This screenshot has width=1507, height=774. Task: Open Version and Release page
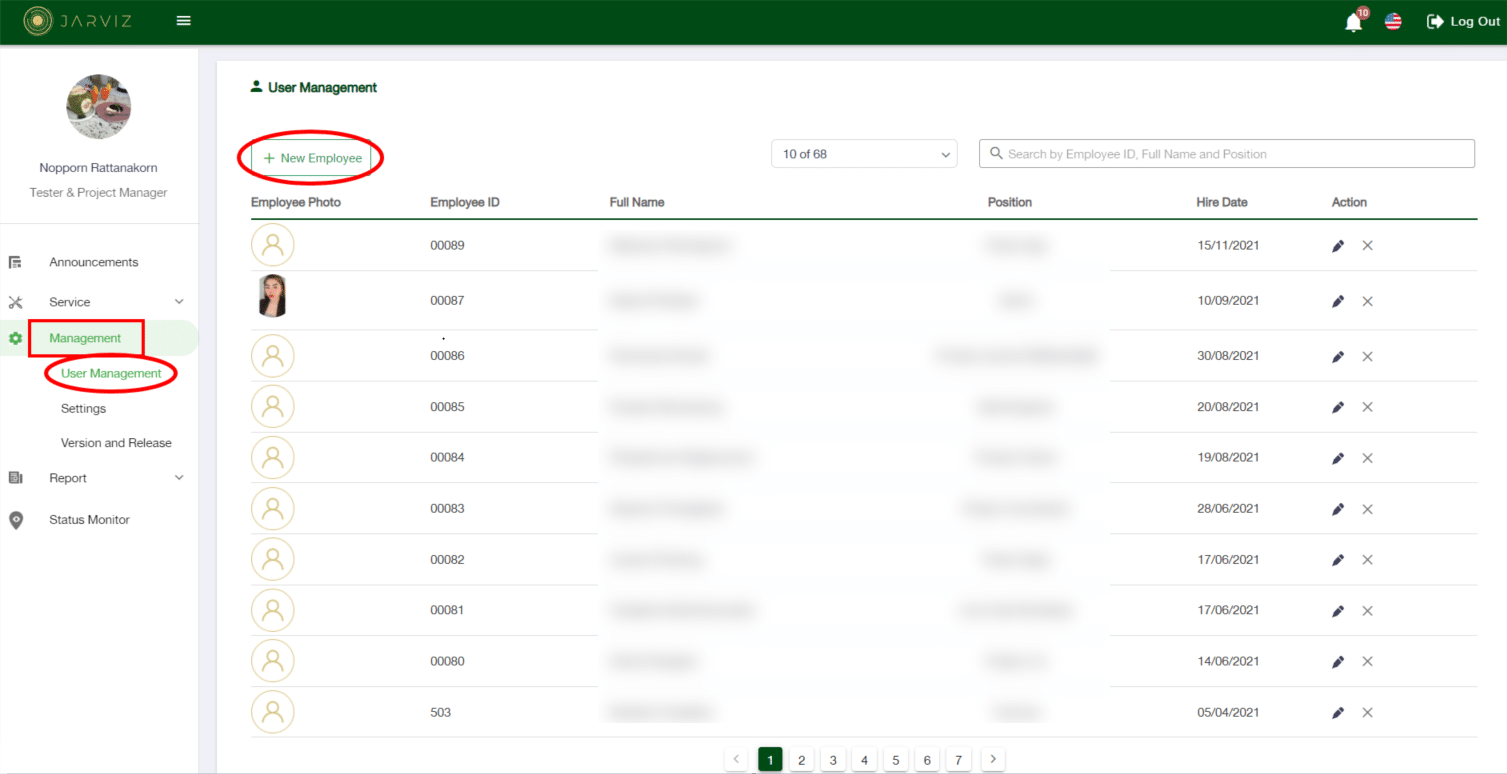[116, 443]
